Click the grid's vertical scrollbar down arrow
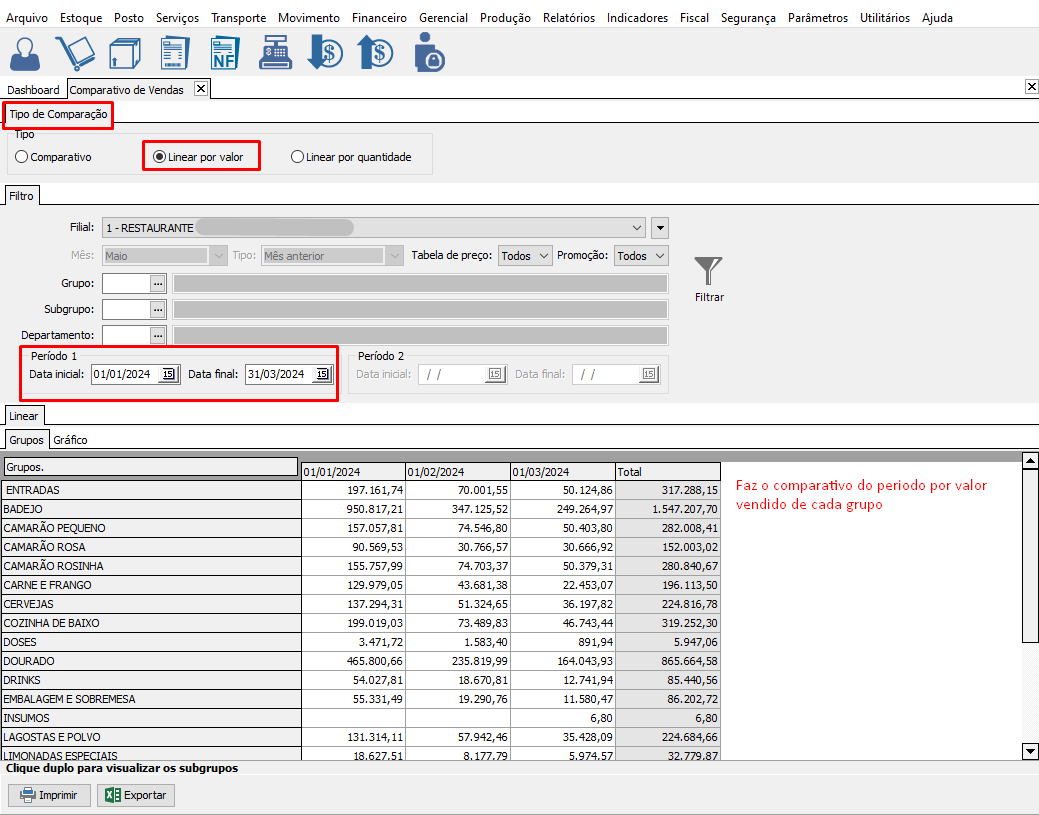Screen dimensions: 1039x815 [1030, 750]
